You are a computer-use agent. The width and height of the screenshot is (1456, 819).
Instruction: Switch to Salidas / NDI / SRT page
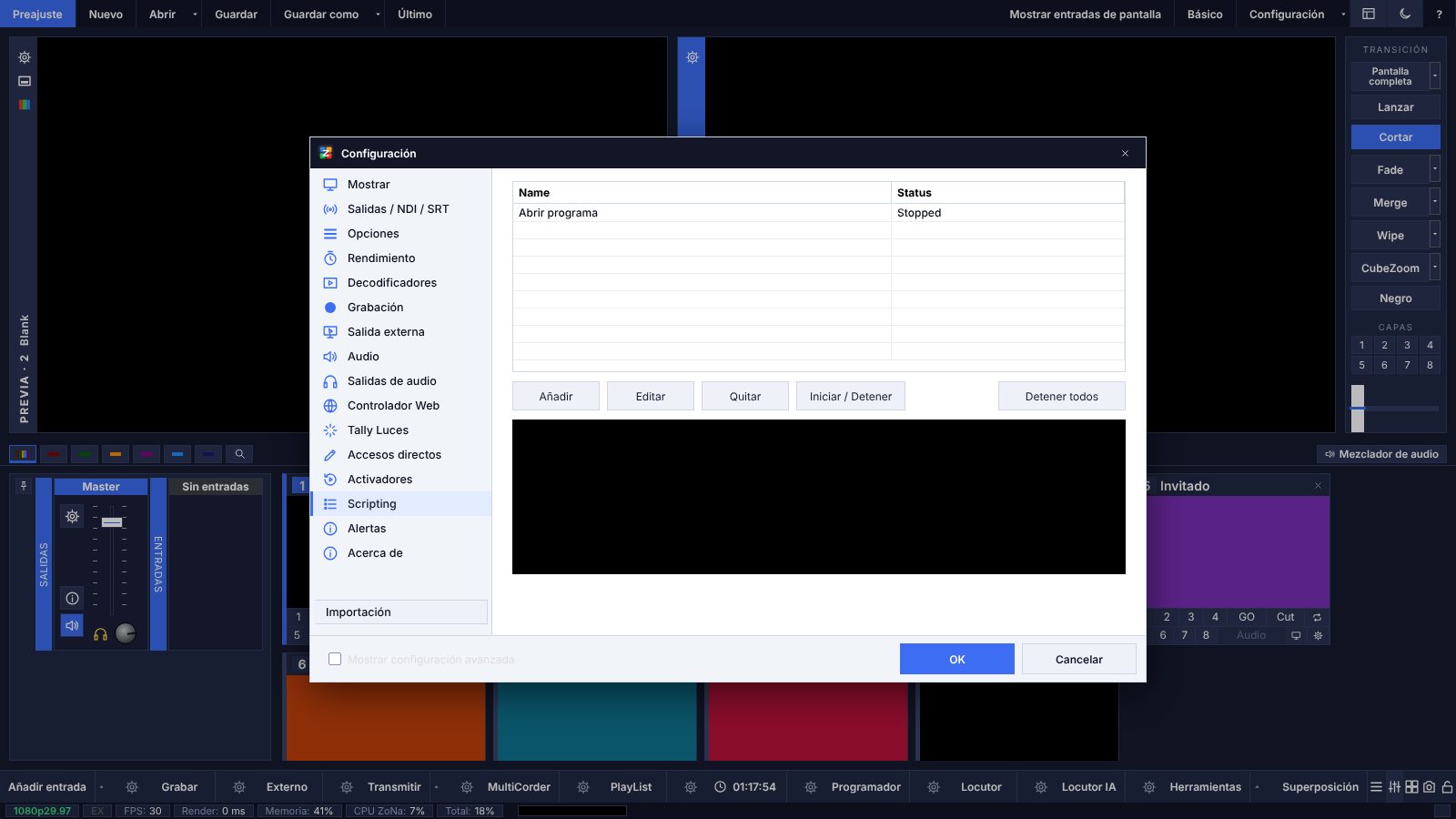point(400,209)
